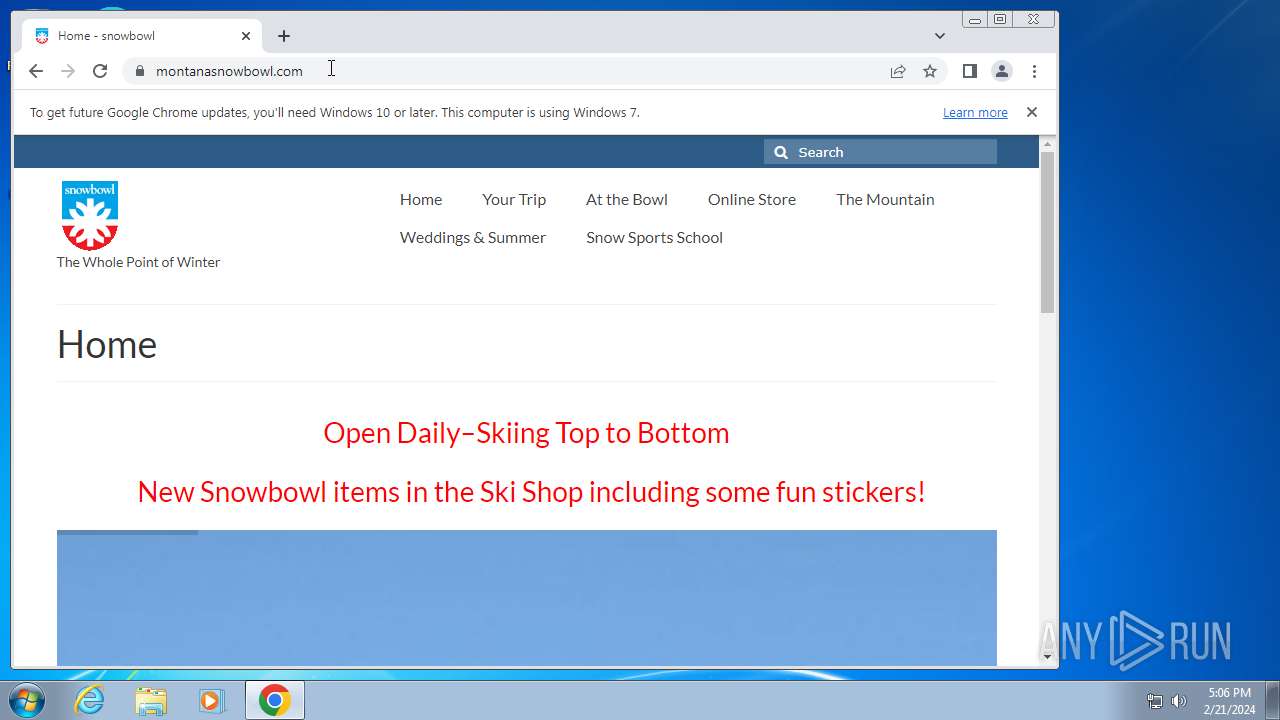
Task: Open the Your Trip menu
Action: click(x=514, y=199)
